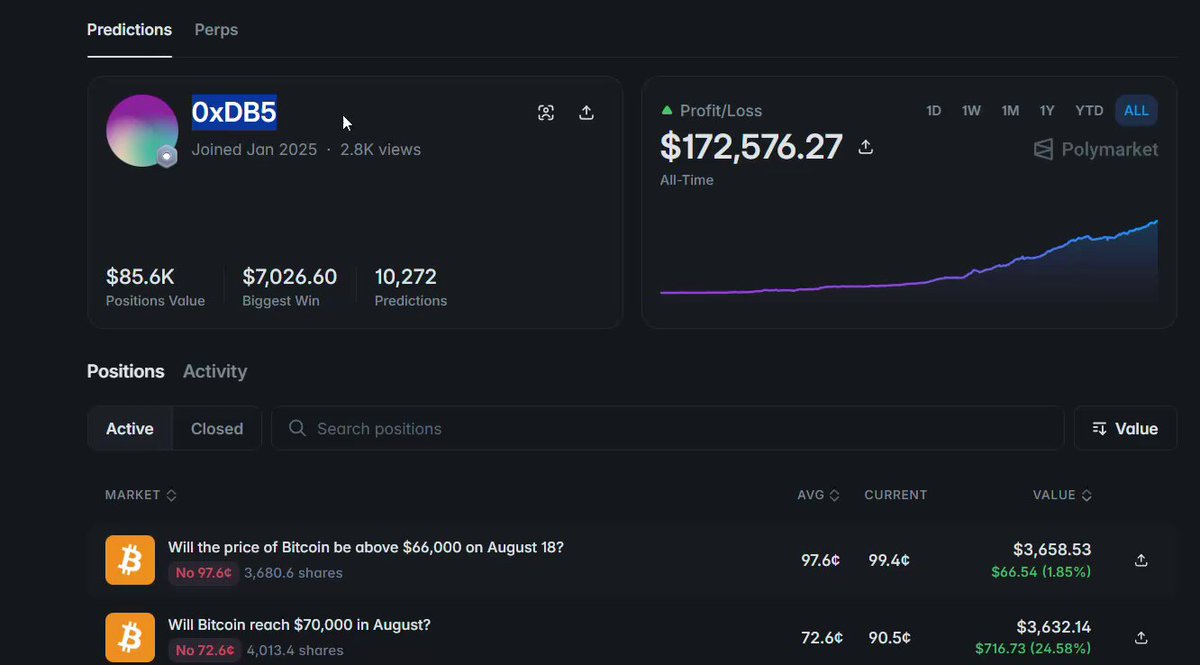Select the 1M profit/loss range
The height and width of the screenshot is (665, 1200).
tap(1010, 111)
